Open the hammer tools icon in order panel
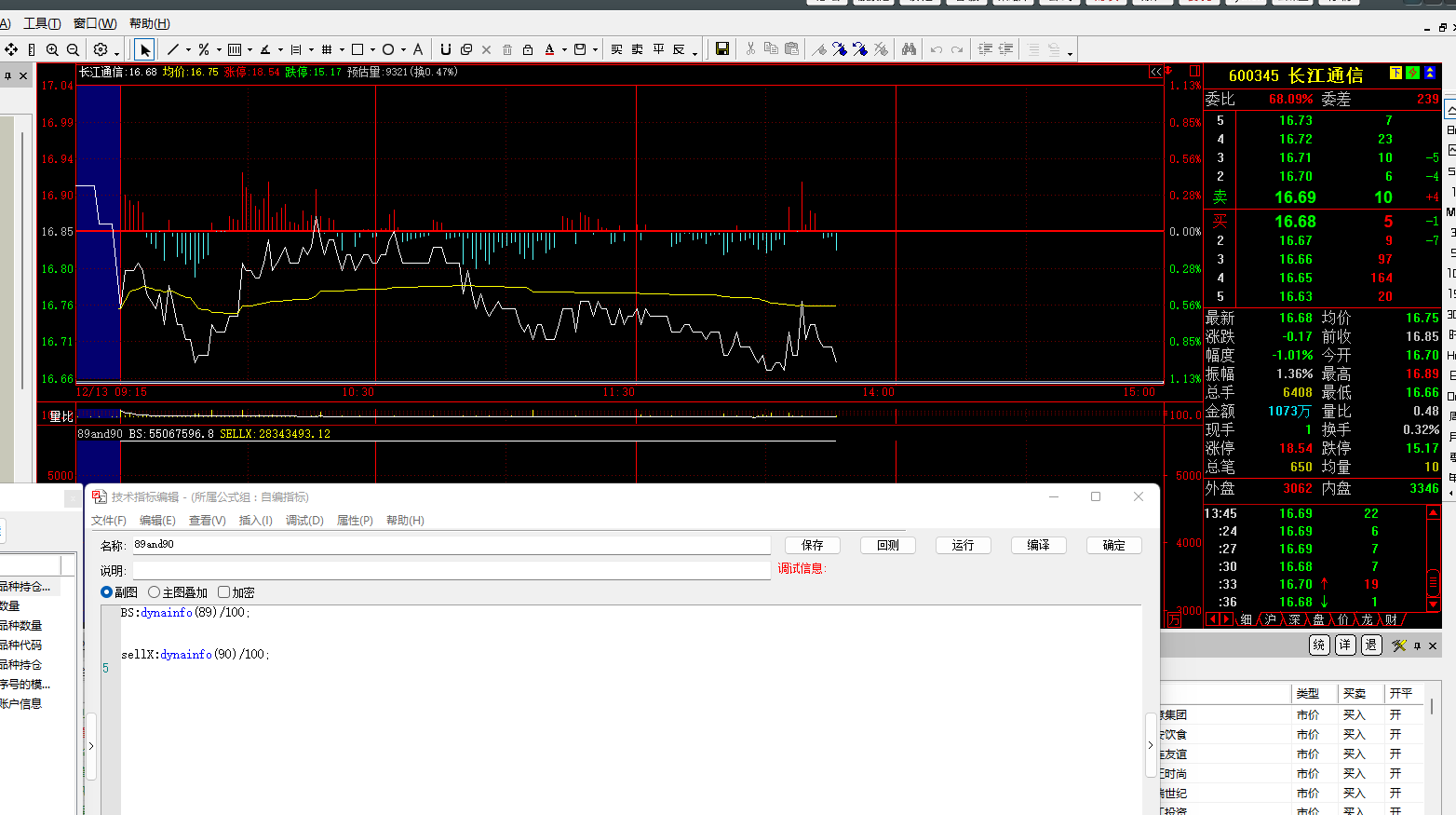 pos(1398,645)
